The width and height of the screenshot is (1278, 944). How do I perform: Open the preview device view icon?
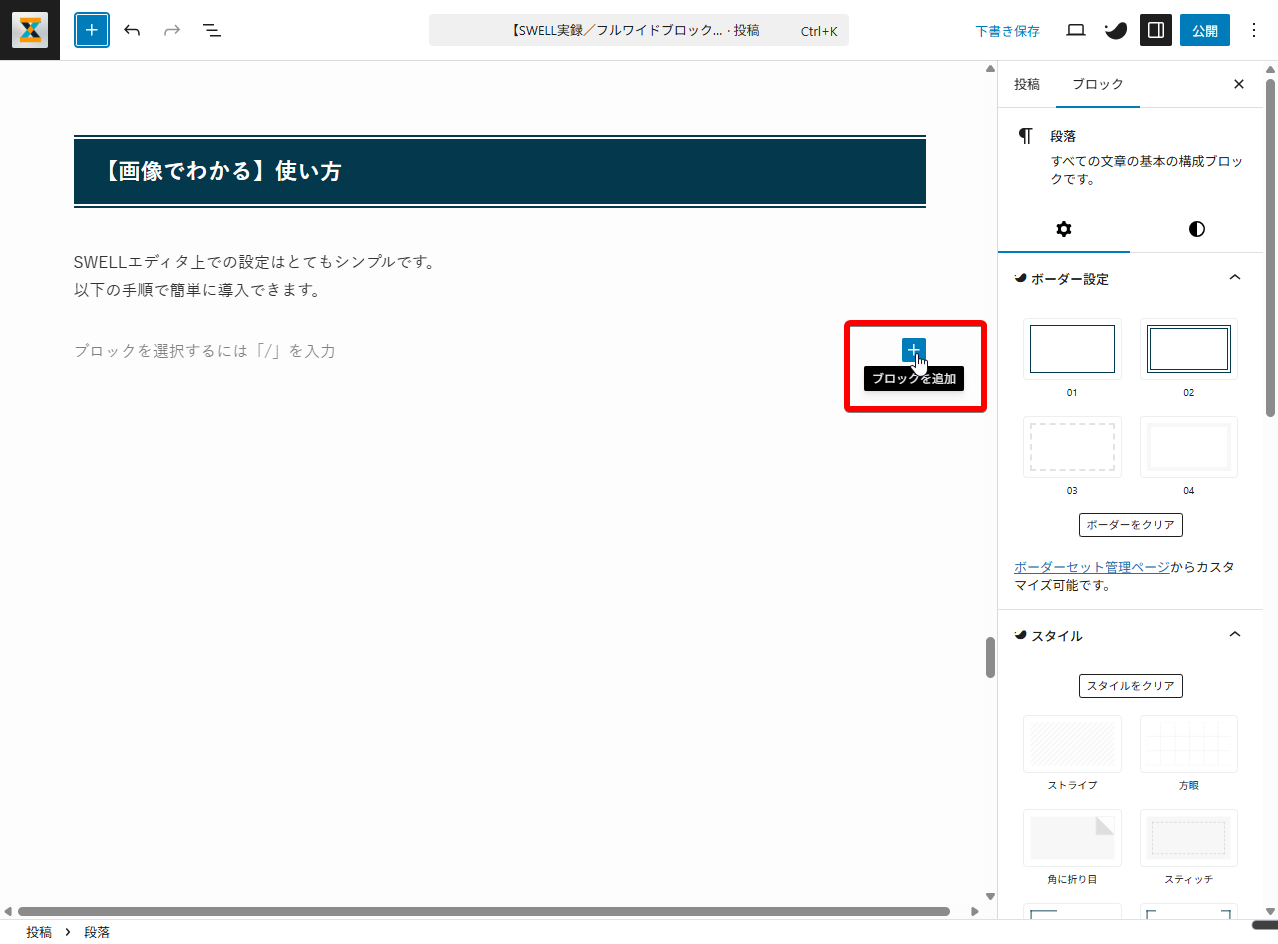(1076, 30)
